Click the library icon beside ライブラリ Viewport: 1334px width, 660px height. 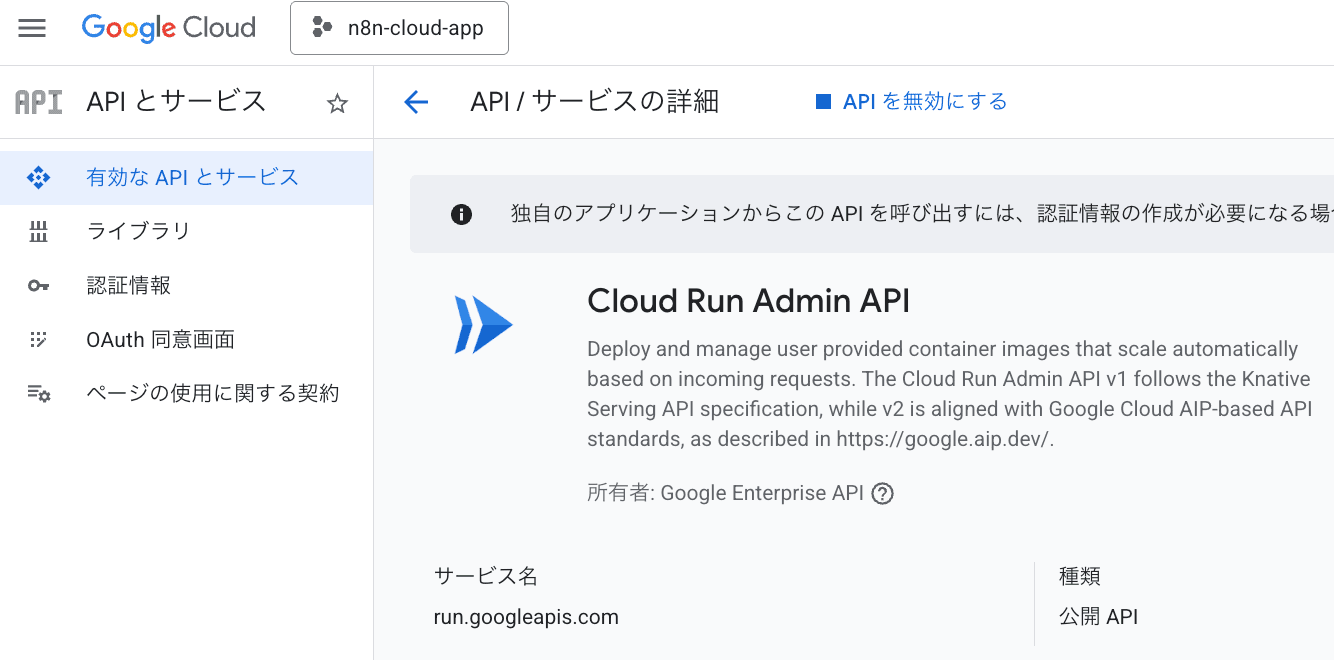pos(38,232)
